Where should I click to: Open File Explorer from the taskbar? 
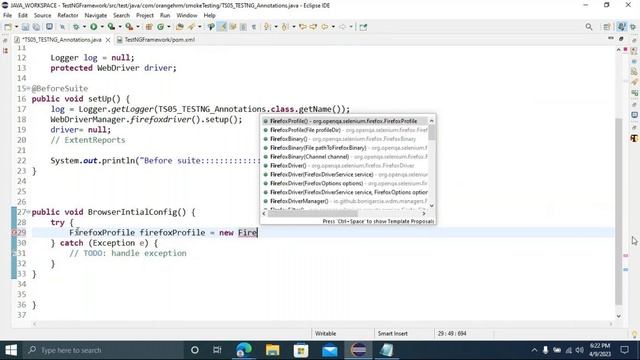click(x=273, y=350)
